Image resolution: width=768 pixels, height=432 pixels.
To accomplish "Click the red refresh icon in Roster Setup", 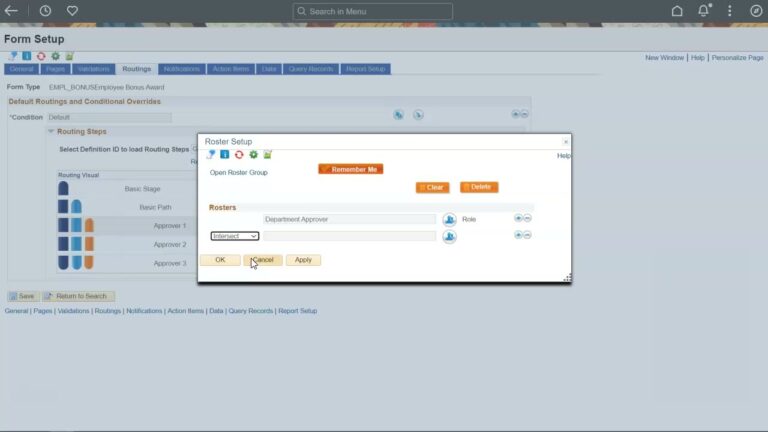I will pos(239,155).
